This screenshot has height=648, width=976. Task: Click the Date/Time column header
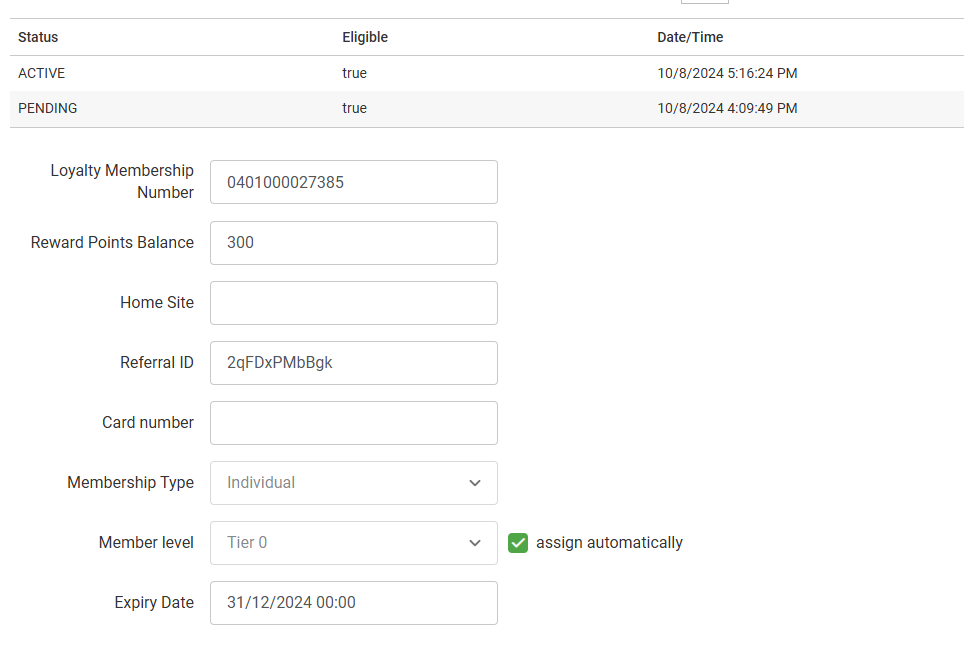click(690, 37)
